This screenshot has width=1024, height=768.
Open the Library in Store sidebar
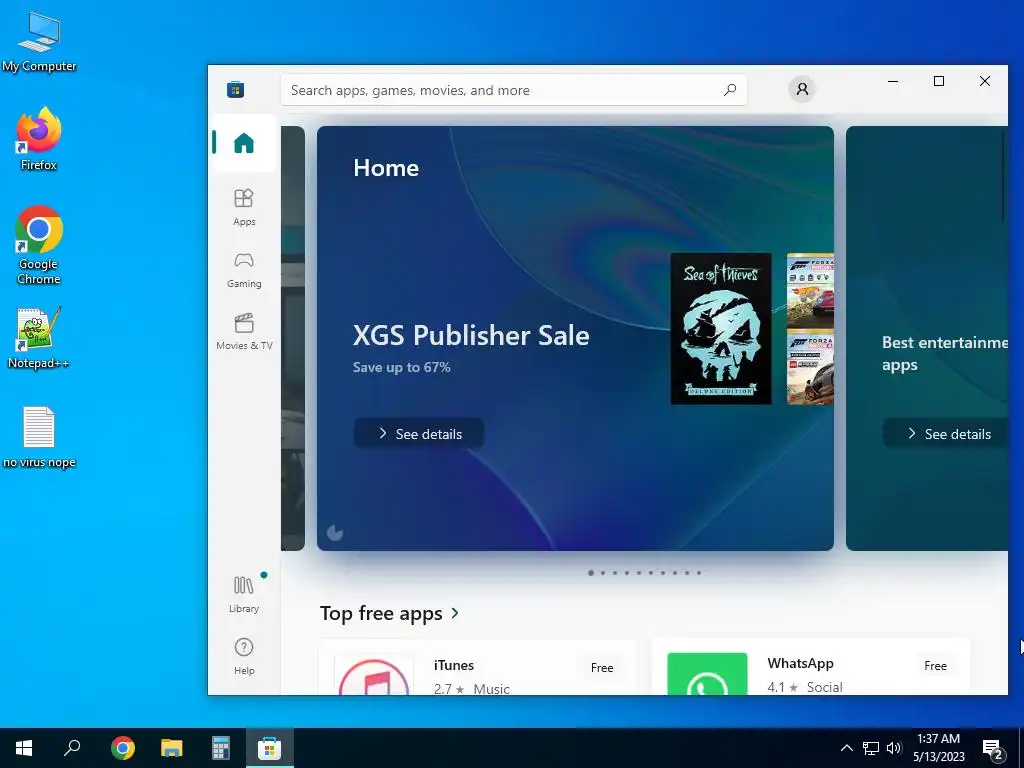[244, 594]
